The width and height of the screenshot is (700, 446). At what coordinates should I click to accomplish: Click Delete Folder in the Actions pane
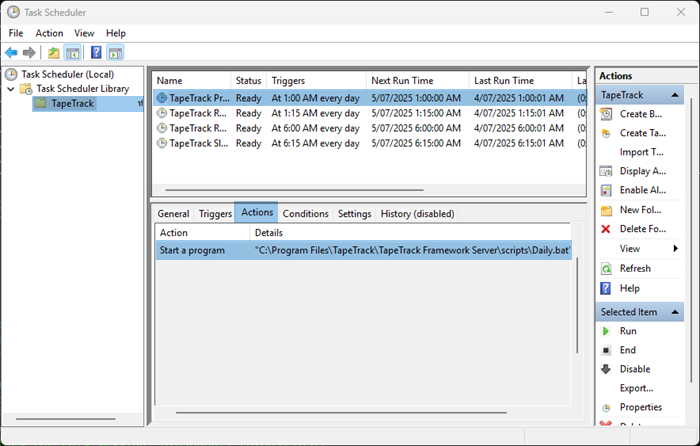[641, 229]
